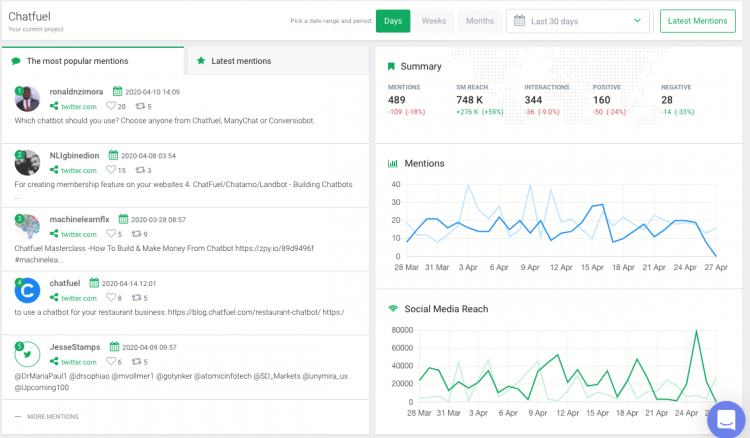Open twitter.com link under machinelearnflx
Screen dimensions: 750x438
(x=78, y=234)
